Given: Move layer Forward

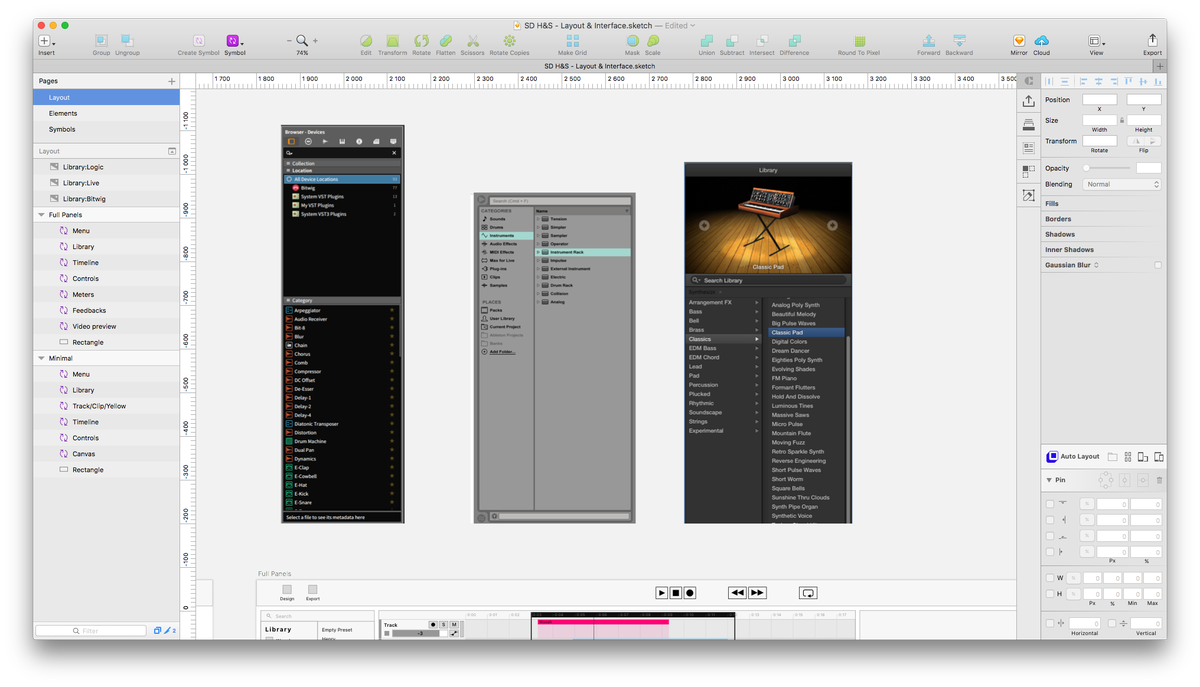Looking at the screenshot, I should [x=929, y=42].
